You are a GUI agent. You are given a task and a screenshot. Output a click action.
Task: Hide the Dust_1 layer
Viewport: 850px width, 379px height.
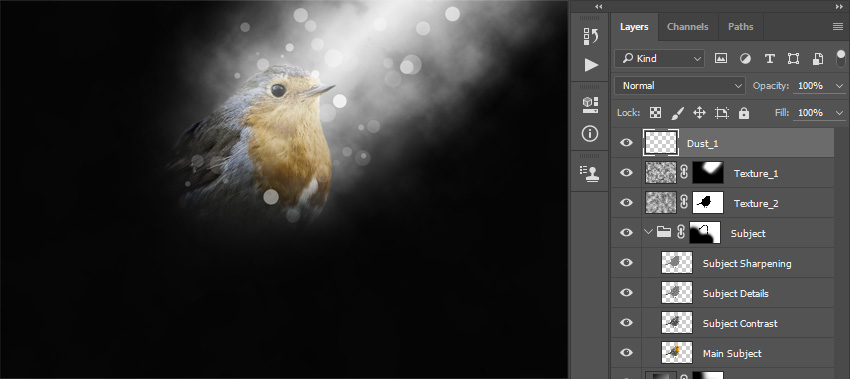pyautogui.click(x=626, y=143)
